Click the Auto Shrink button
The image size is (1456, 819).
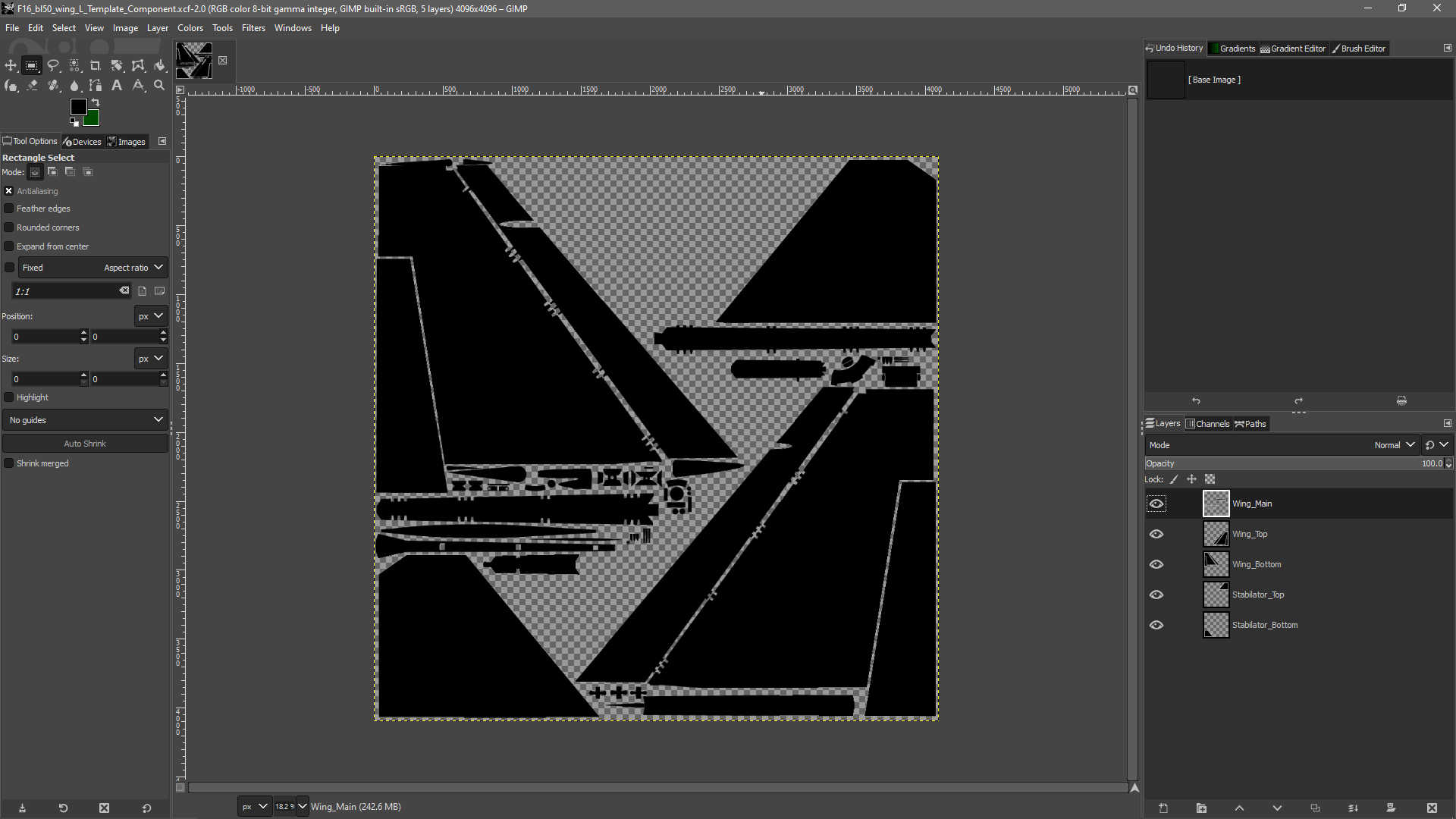tap(85, 444)
